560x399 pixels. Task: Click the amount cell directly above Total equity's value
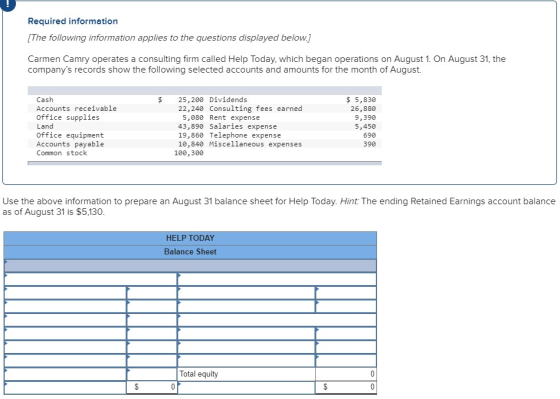click(x=346, y=360)
